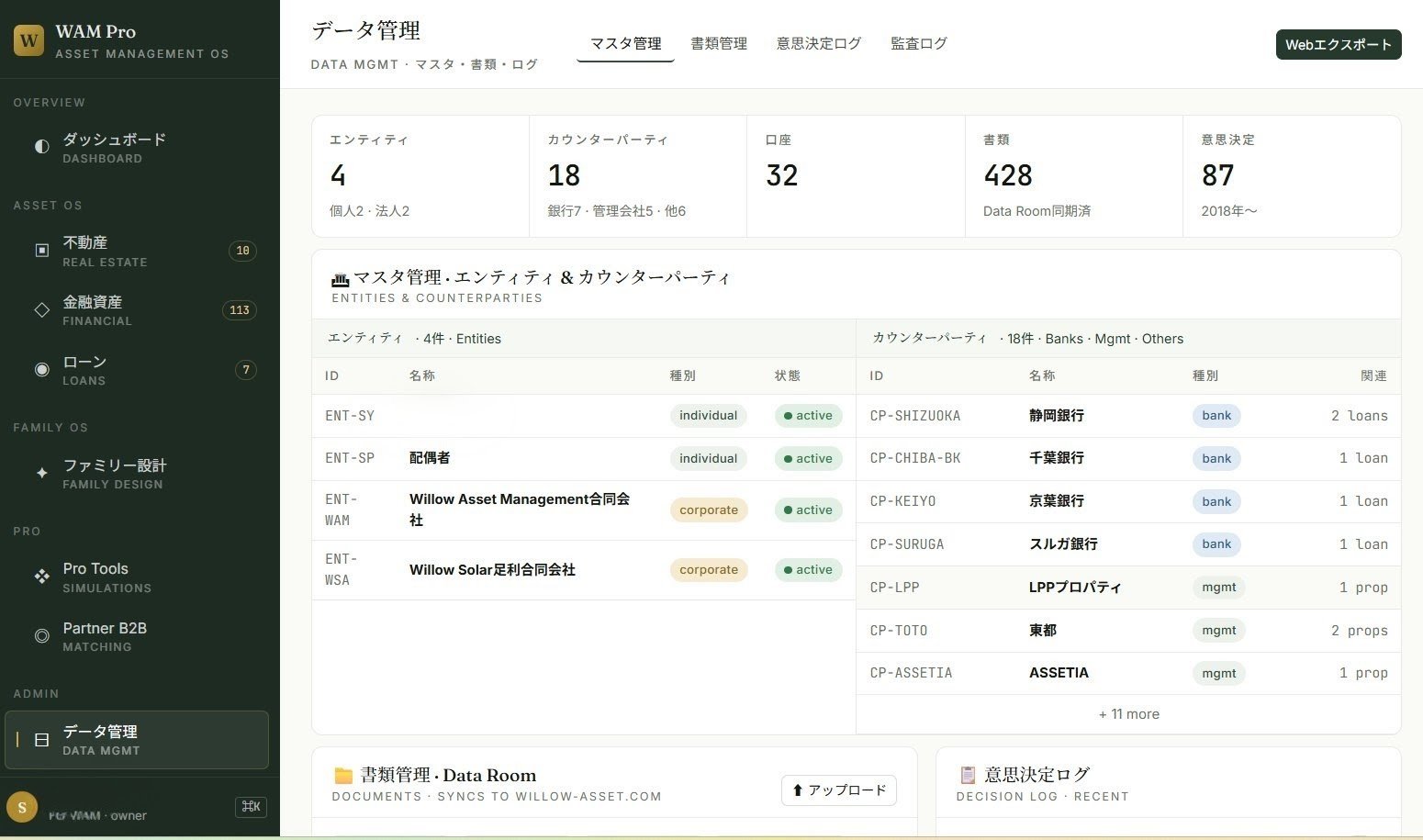Screen dimensions: 1423x840
Task: Select the 不動産 Real Estate sidebar icon
Action: 41,250
